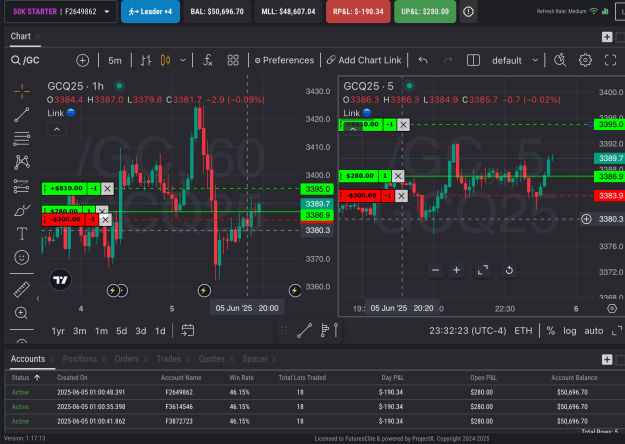Image resolution: width=625 pixels, height=444 pixels.
Task: Open the emoji icons tool
Action: tap(22, 257)
